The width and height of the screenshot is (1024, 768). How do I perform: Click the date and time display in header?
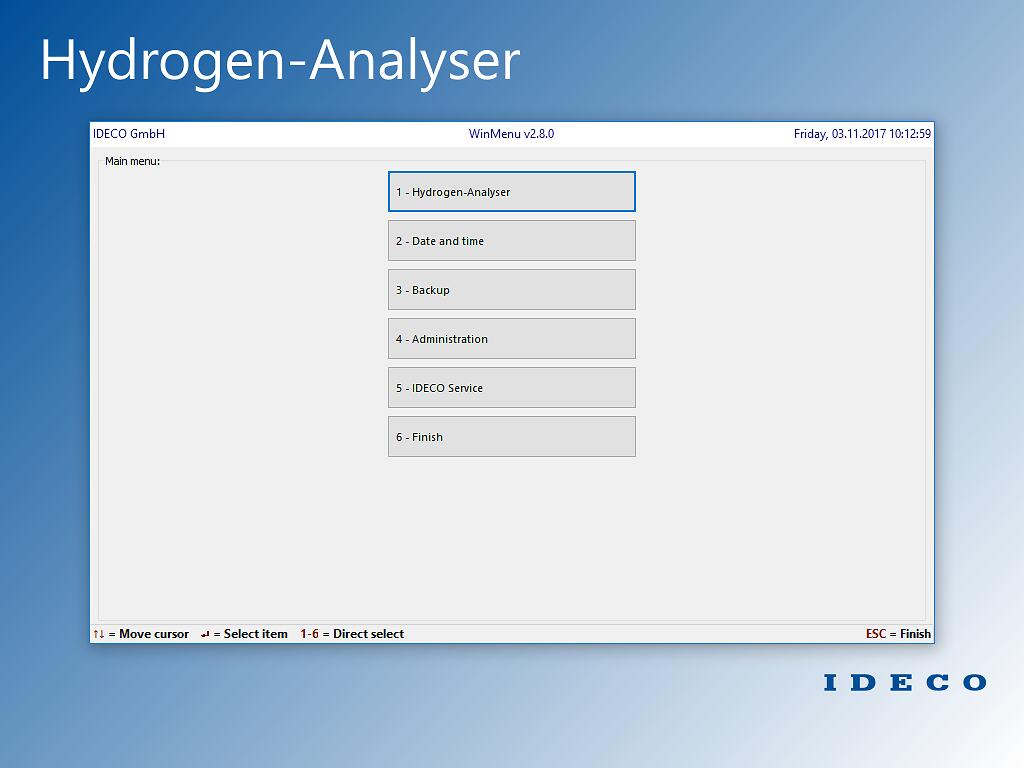(x=862, y=134)
